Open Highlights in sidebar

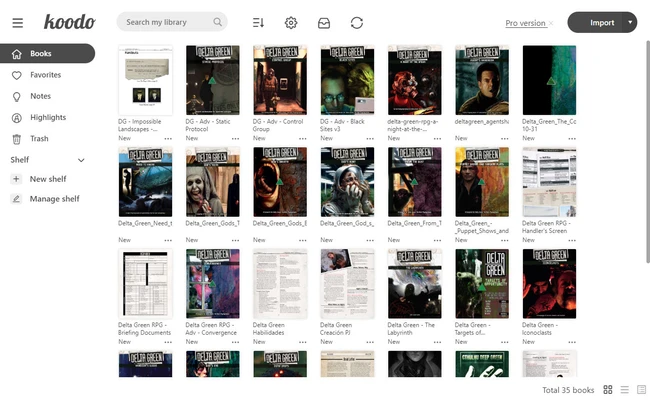pos(48,117)
